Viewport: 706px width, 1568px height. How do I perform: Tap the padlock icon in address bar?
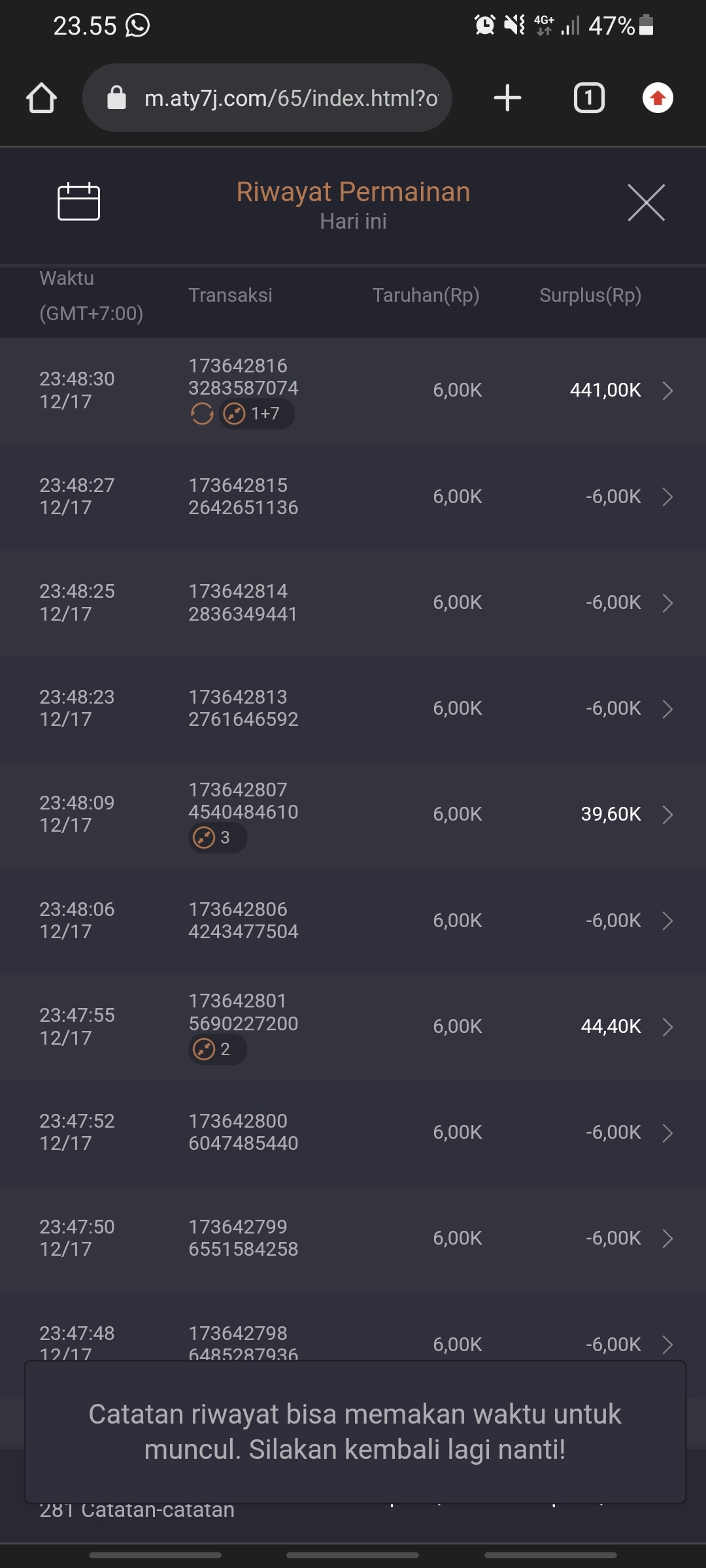117,98
